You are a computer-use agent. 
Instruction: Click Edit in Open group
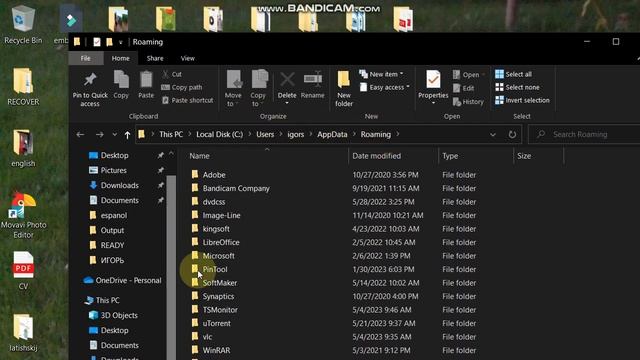coord(464,88)
